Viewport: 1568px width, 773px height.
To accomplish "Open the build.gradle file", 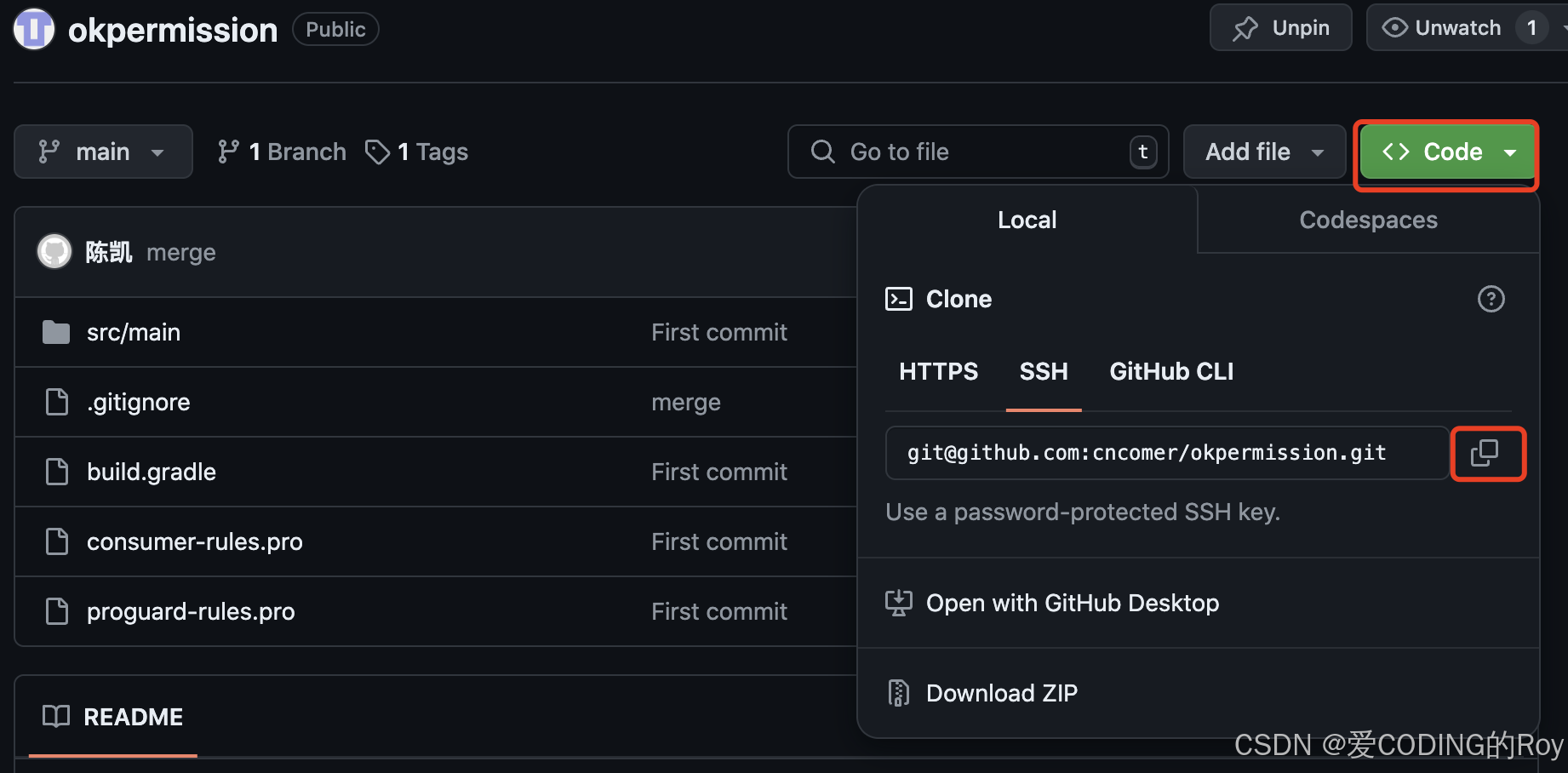I will 152,472.
